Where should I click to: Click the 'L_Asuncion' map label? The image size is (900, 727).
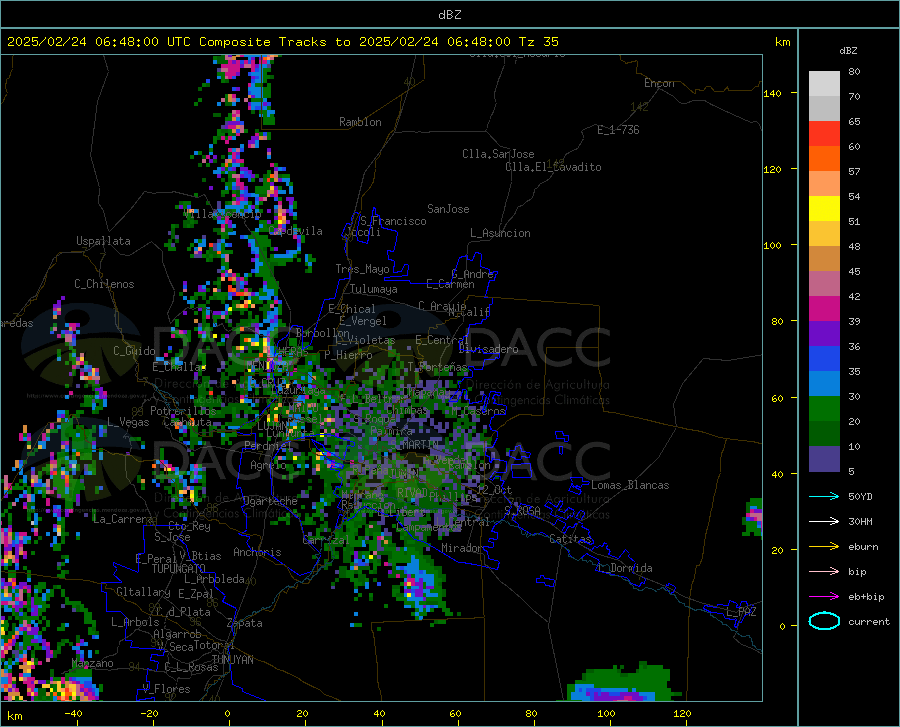click(500, 233)
